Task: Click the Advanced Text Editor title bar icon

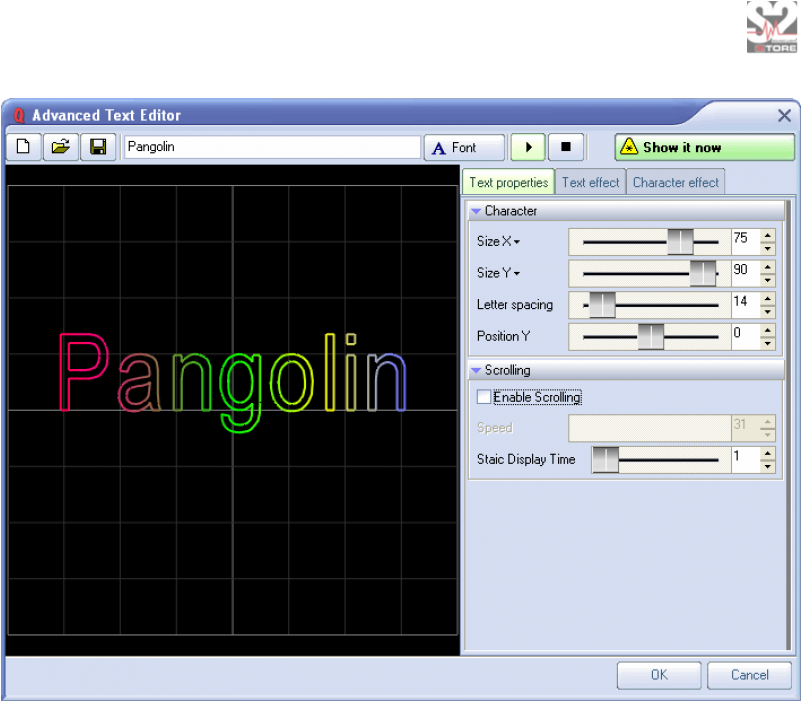Action: coord(17,115)
